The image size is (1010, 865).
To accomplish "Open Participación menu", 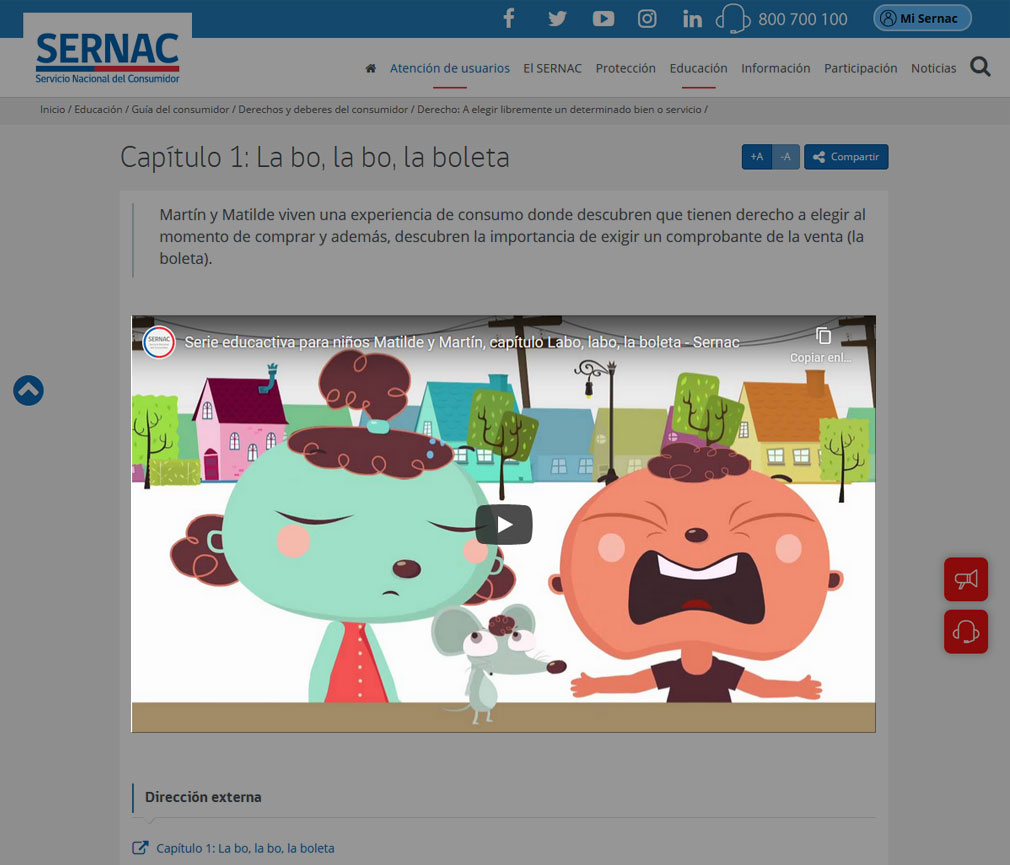I will (861, 68).
